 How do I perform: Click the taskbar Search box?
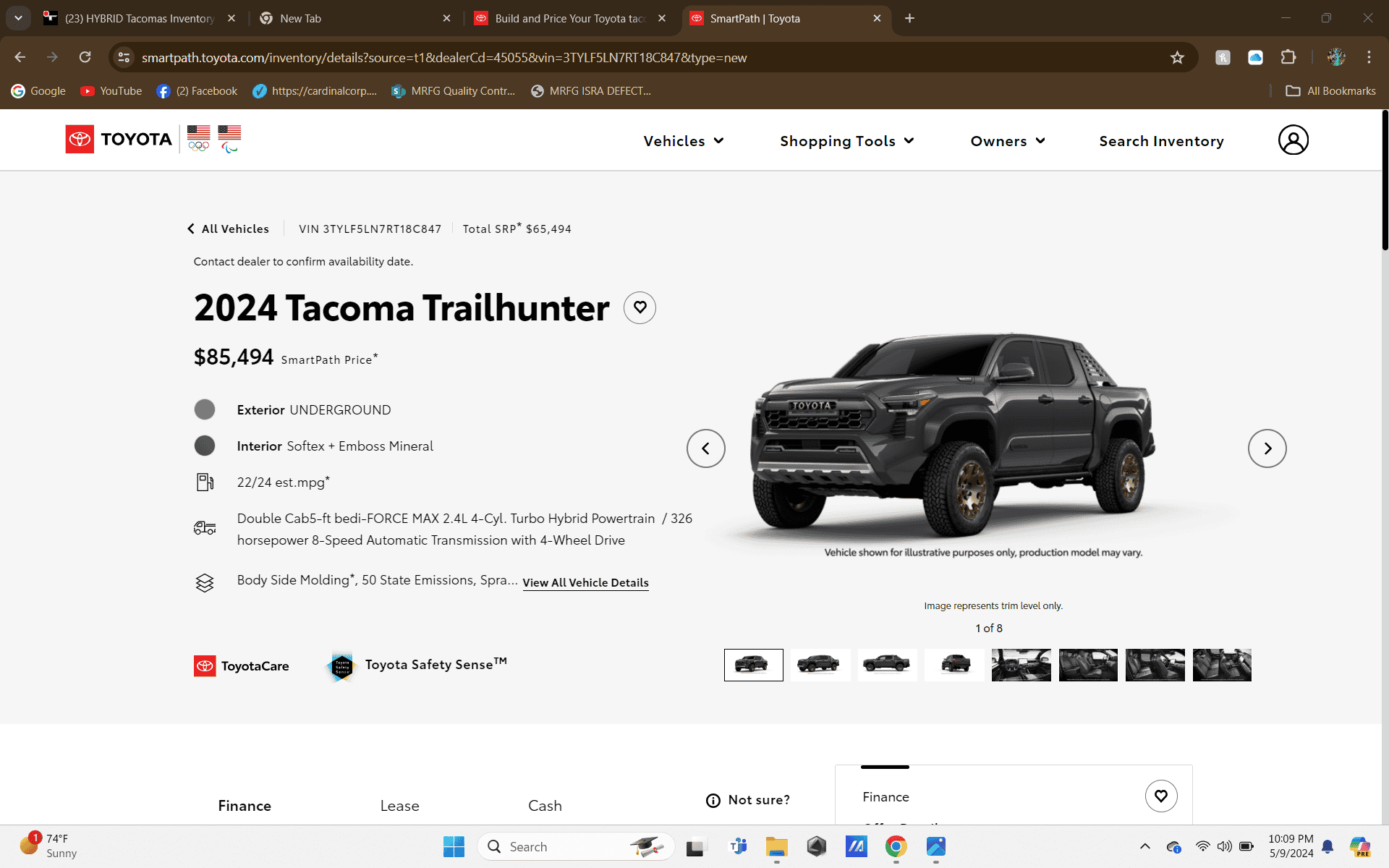coord(576,846)
